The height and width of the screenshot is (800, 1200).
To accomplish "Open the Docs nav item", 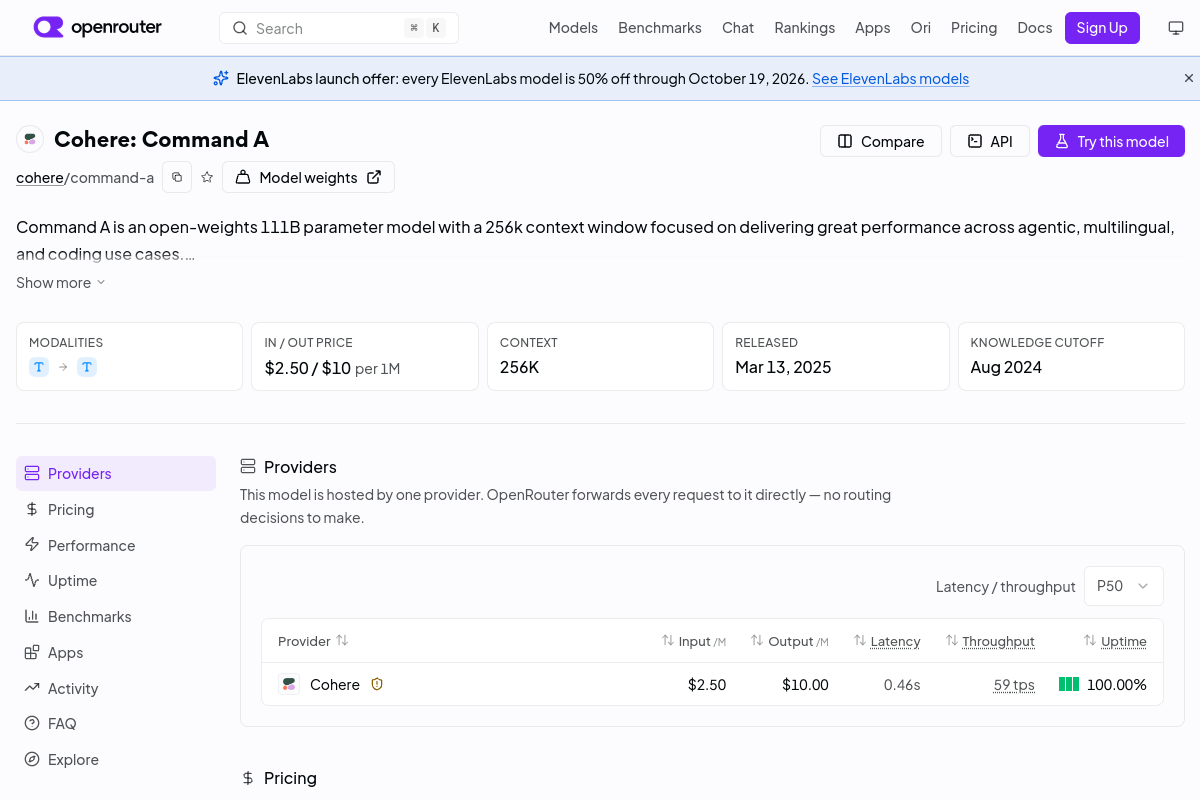I will coord(1035,28).
